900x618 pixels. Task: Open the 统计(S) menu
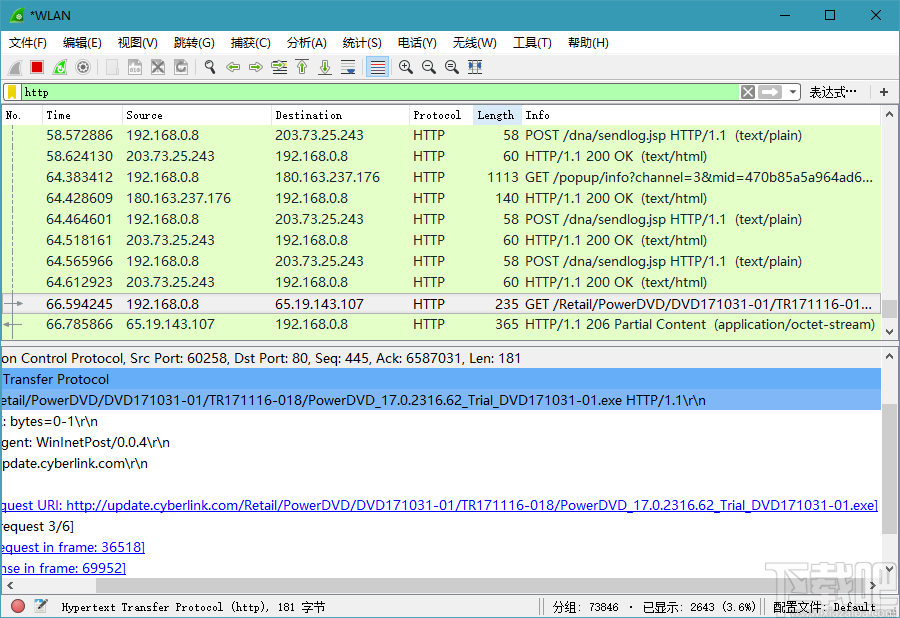click(x=362, y=42)
